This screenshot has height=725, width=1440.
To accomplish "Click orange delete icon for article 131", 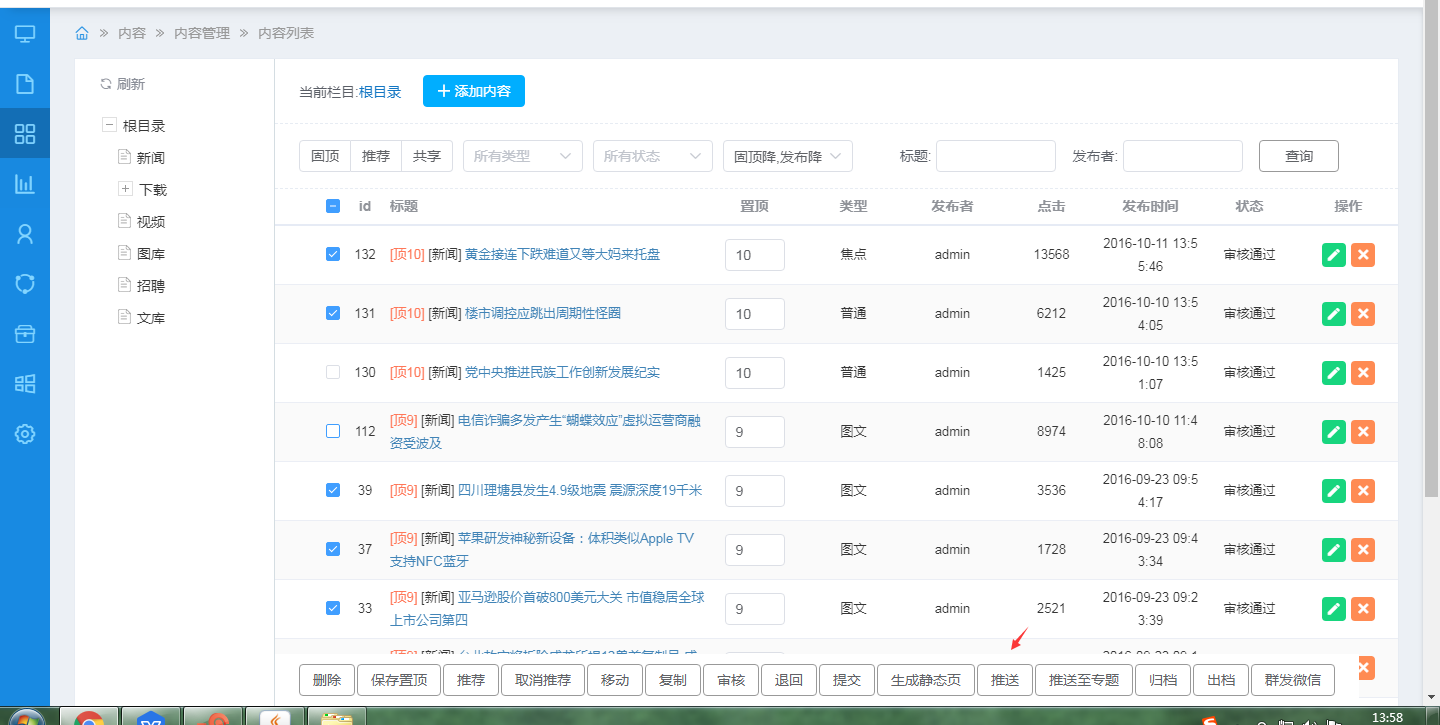I will [1362, 314].
